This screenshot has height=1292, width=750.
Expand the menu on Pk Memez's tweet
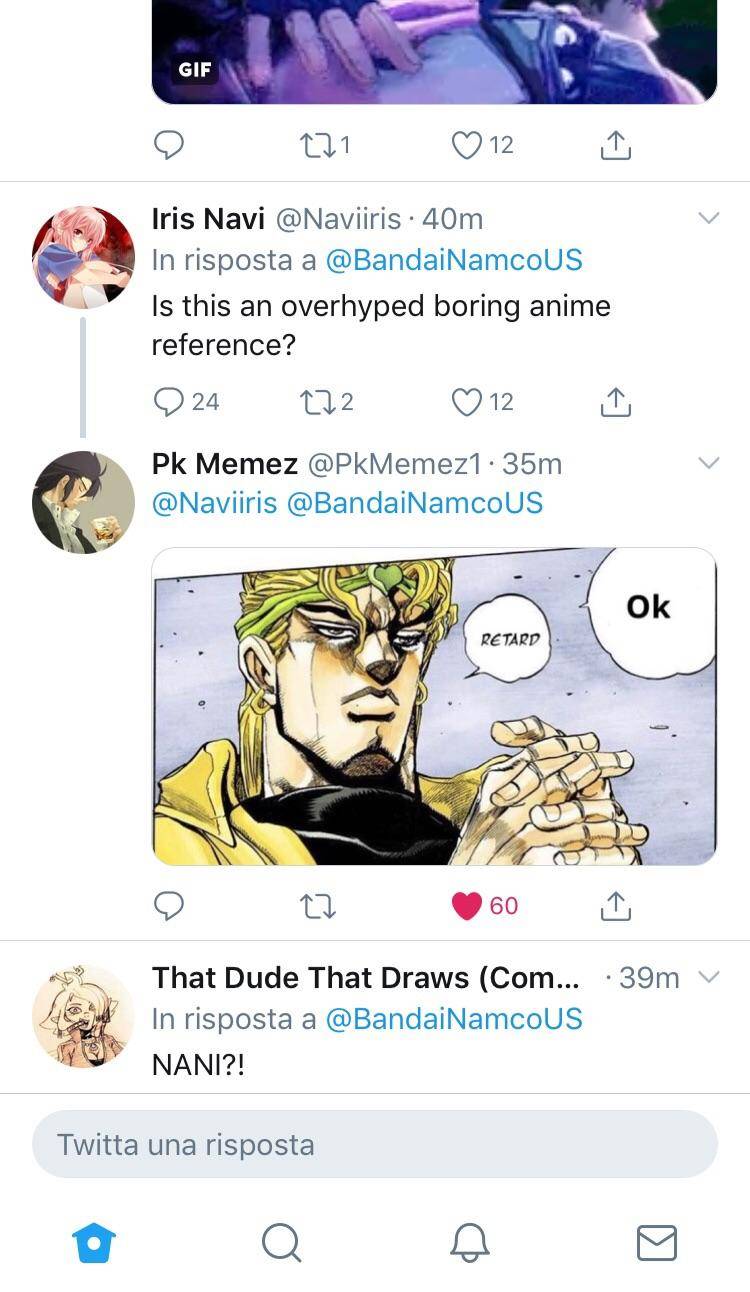pyautogui.click(x=709, y=463)
